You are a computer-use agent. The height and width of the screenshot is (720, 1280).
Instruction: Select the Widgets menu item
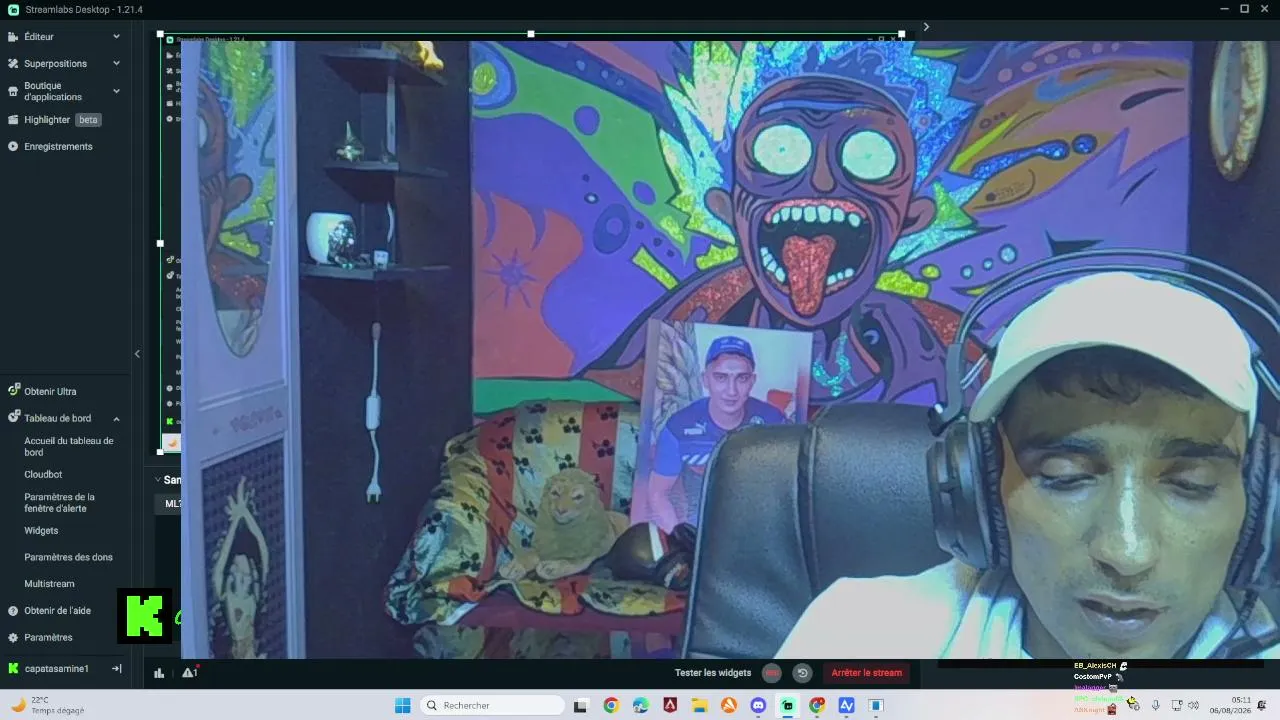click(x=41, y=530)
